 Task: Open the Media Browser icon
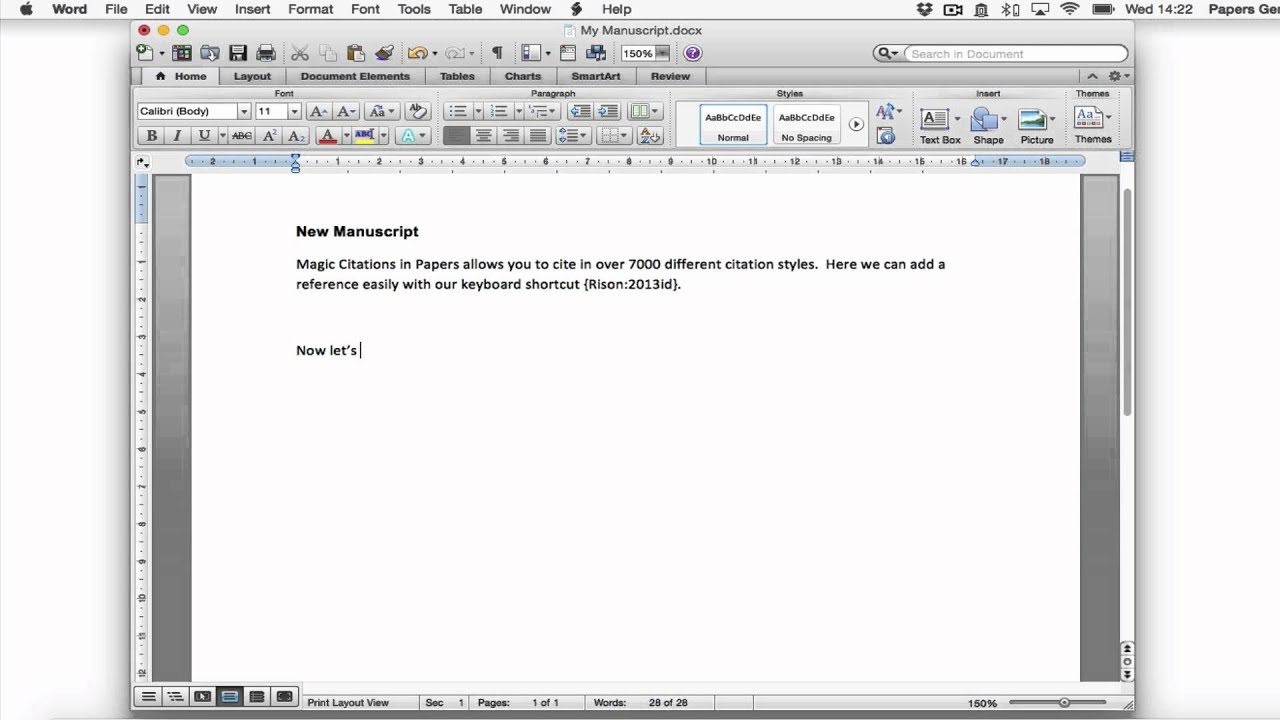click(597, 53)
